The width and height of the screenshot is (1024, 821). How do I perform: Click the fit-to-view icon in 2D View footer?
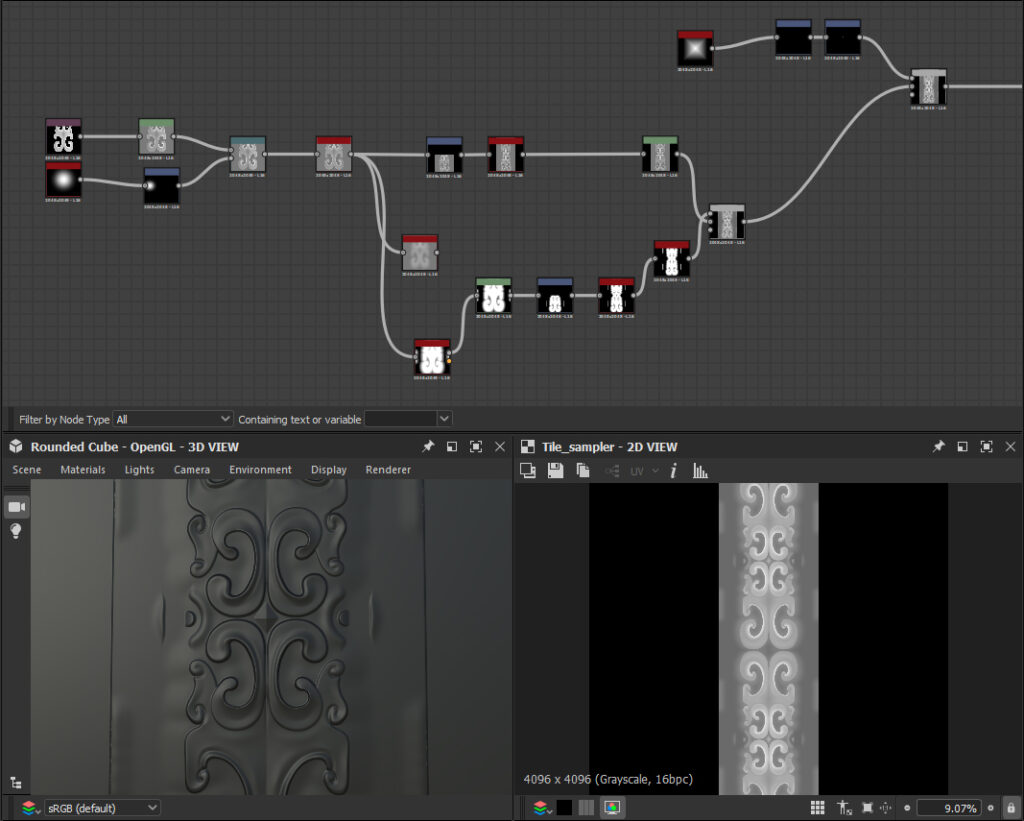click(867, 807)
